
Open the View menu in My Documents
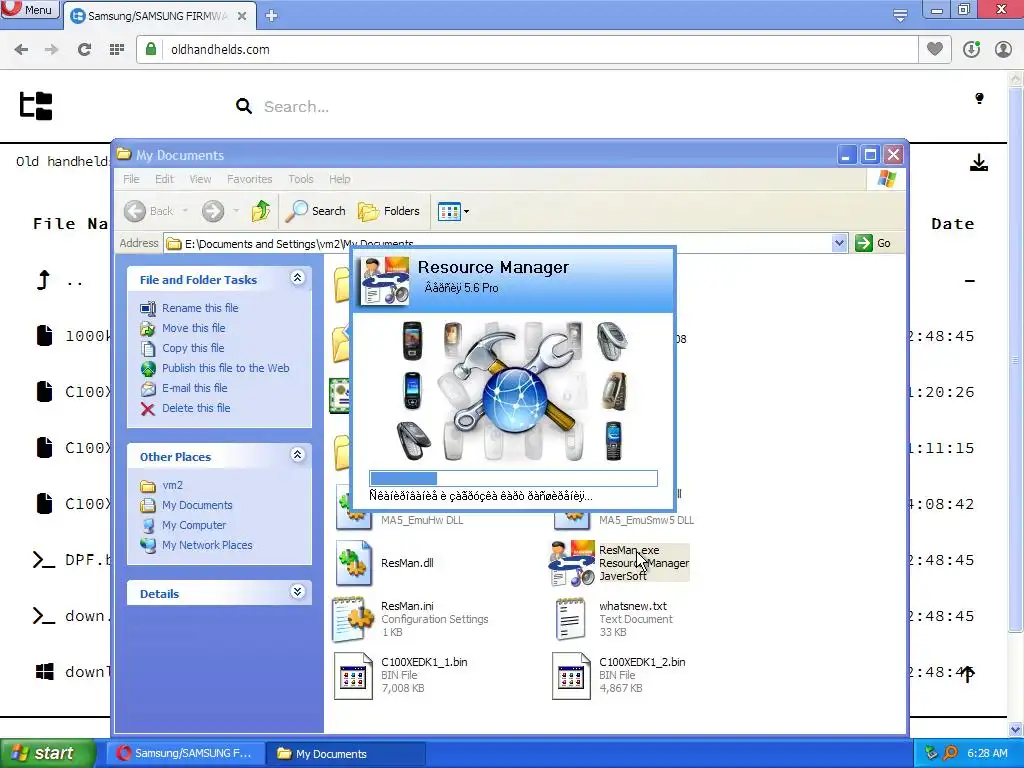pos(200,179)
